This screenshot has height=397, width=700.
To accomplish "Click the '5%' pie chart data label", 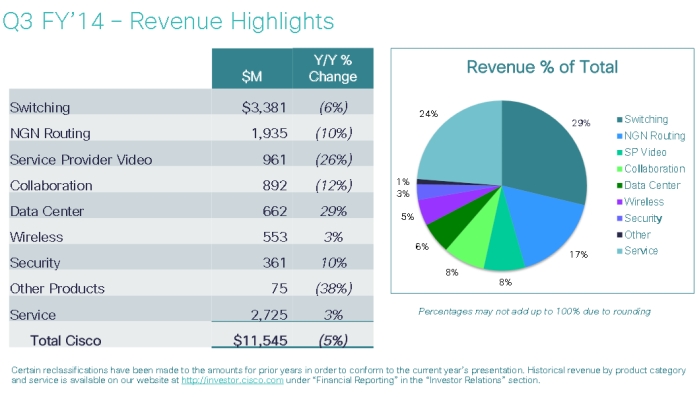I will (x=408, y=217).
